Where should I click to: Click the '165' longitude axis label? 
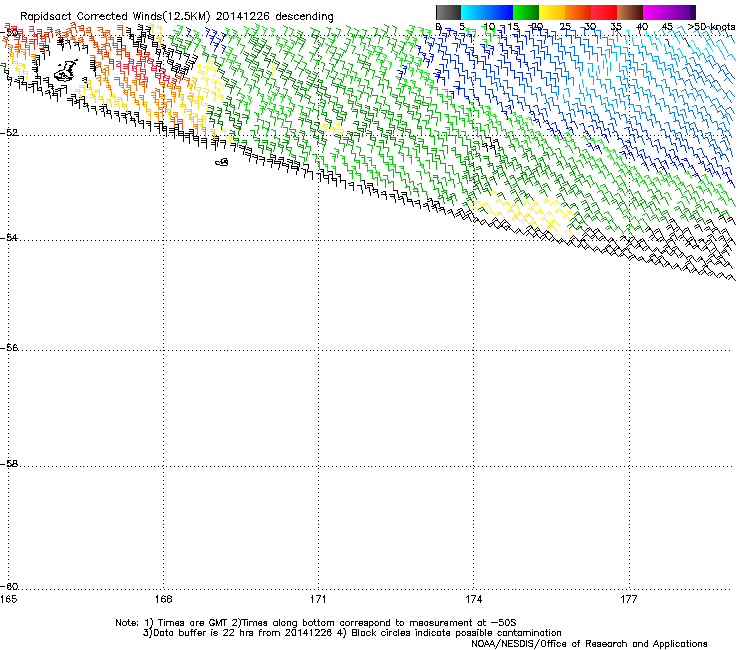tap(8, 599)
